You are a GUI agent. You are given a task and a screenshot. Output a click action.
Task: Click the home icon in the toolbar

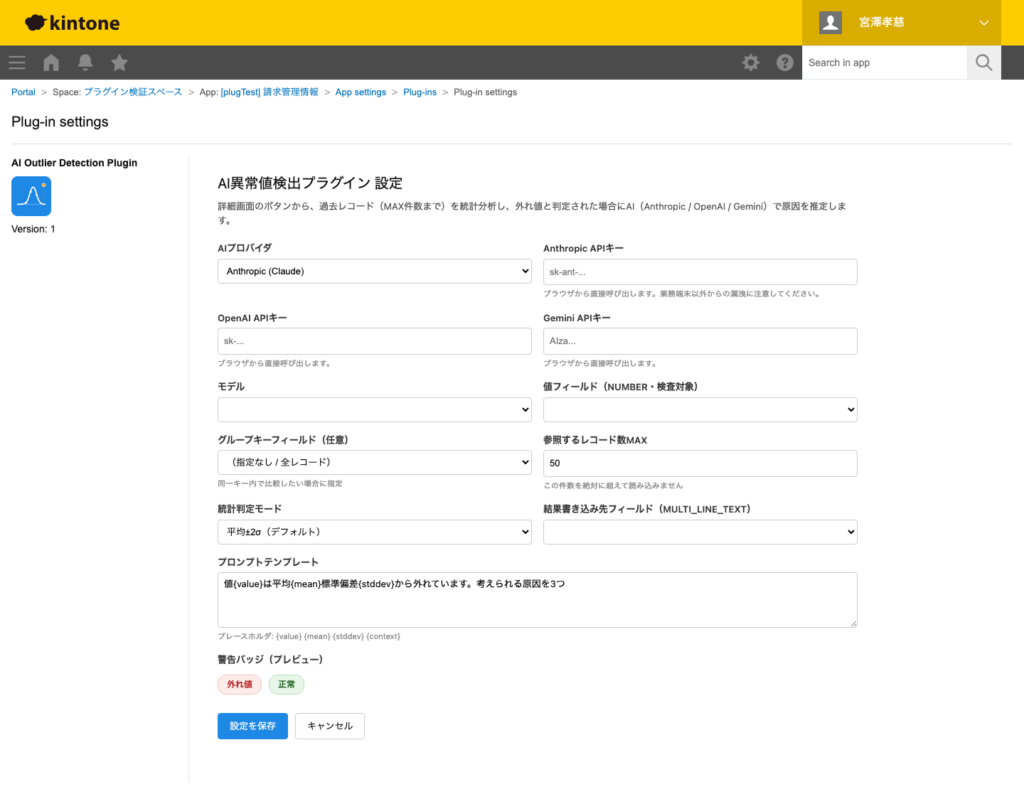click(x=50, y=62)
